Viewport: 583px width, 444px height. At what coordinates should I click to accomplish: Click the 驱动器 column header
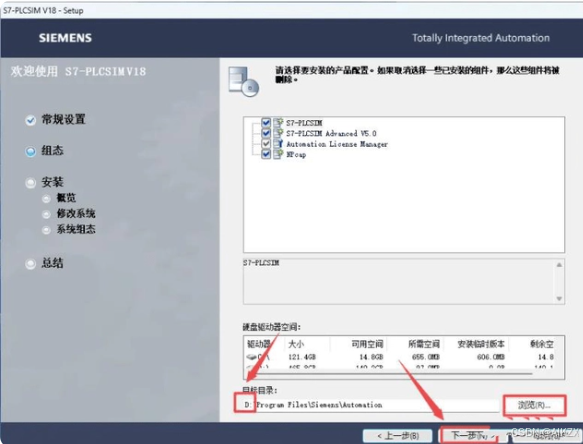tap(258, 344)
